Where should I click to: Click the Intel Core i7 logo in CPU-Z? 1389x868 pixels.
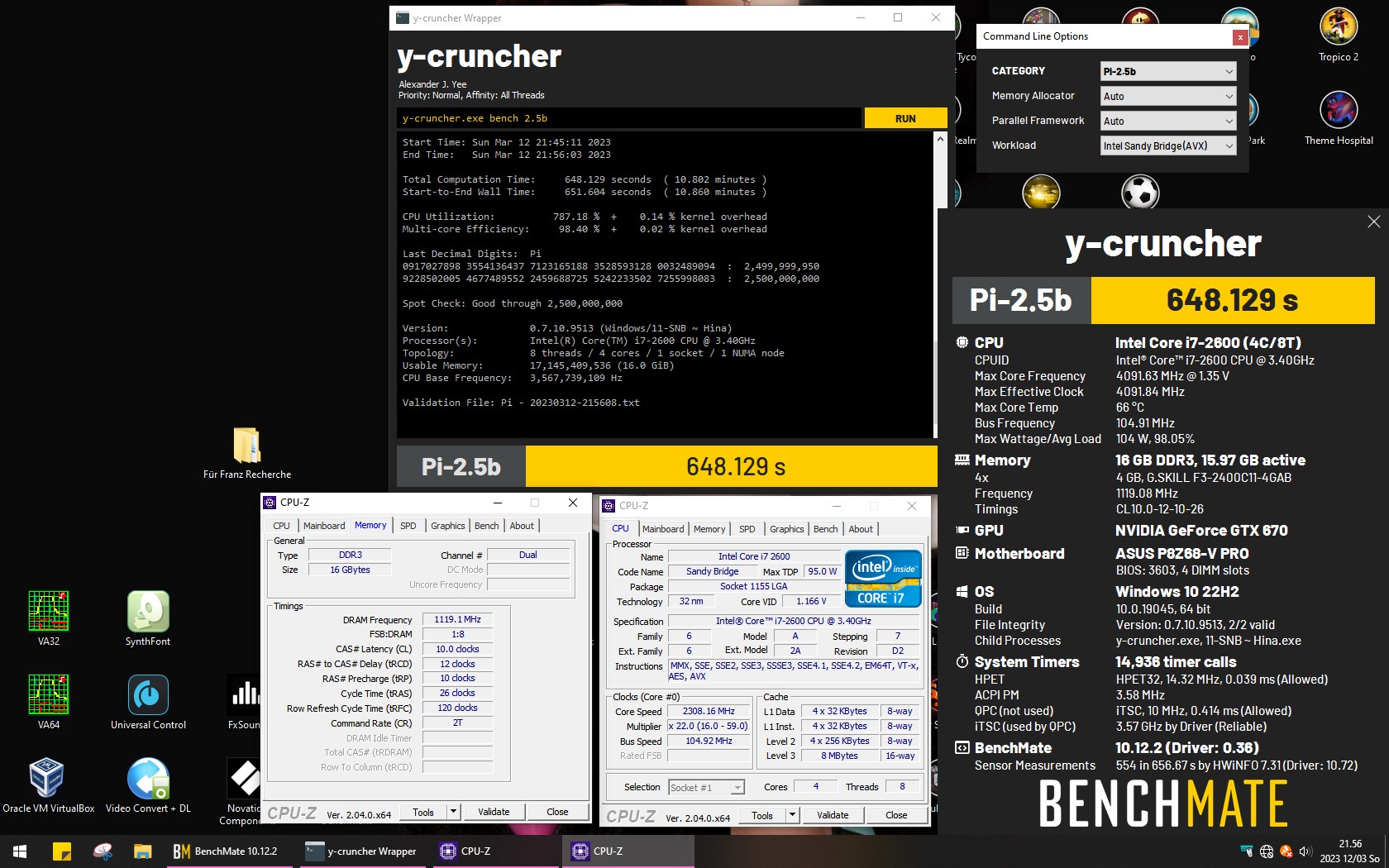tap(883, 578)
